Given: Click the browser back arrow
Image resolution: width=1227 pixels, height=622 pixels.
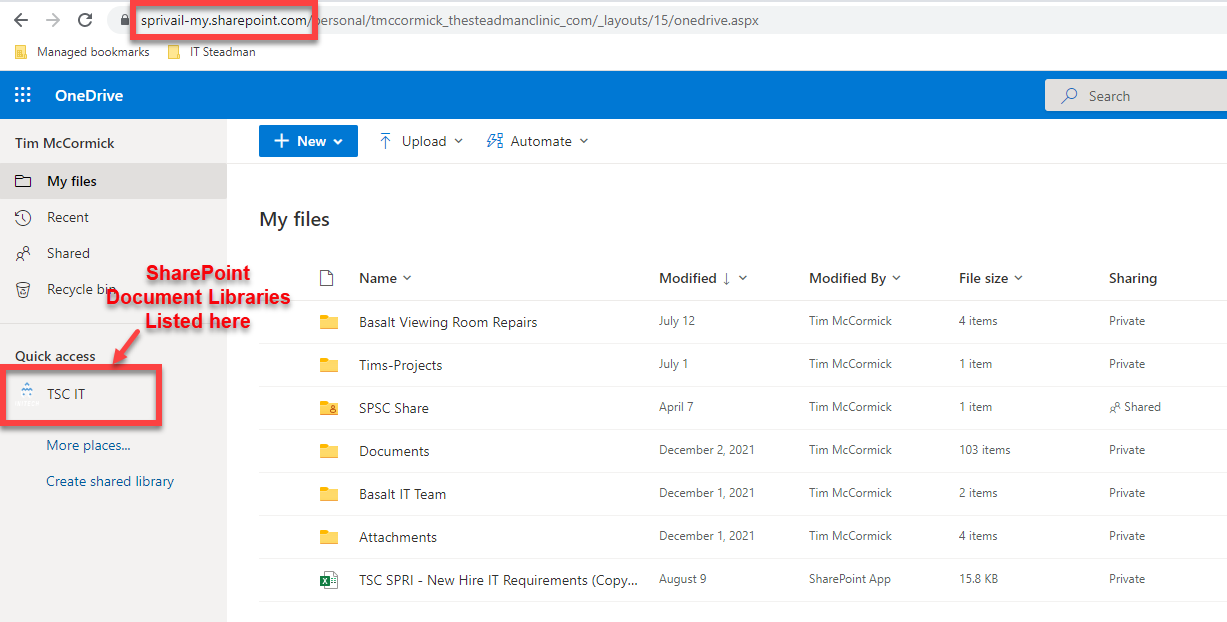Looking at the screenshot, I should coord(21,20).
